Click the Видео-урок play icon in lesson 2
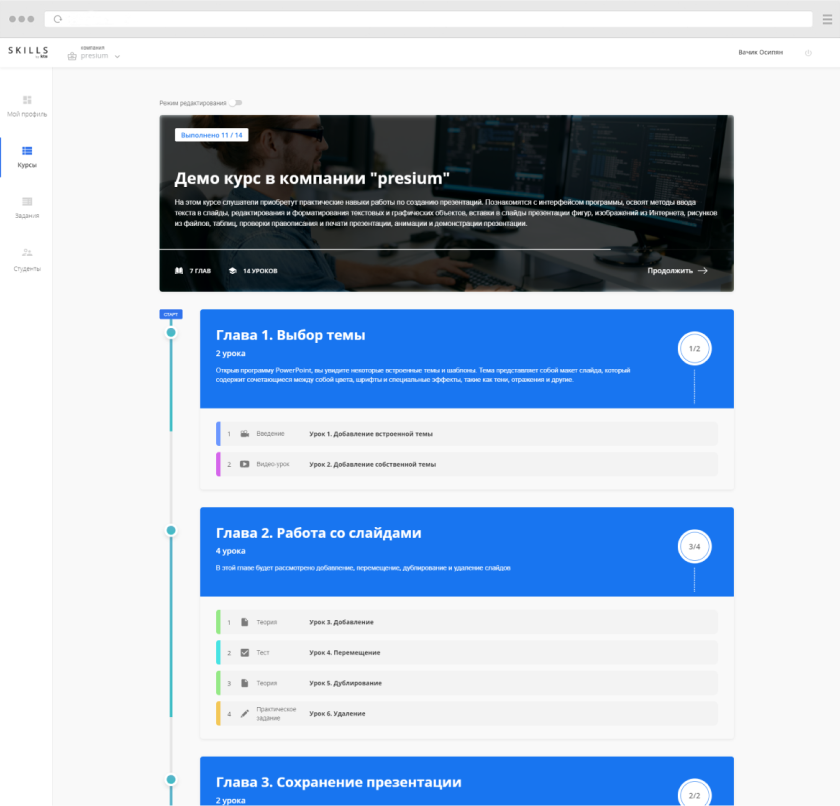 pyautogui.click(x=244, y=464)
